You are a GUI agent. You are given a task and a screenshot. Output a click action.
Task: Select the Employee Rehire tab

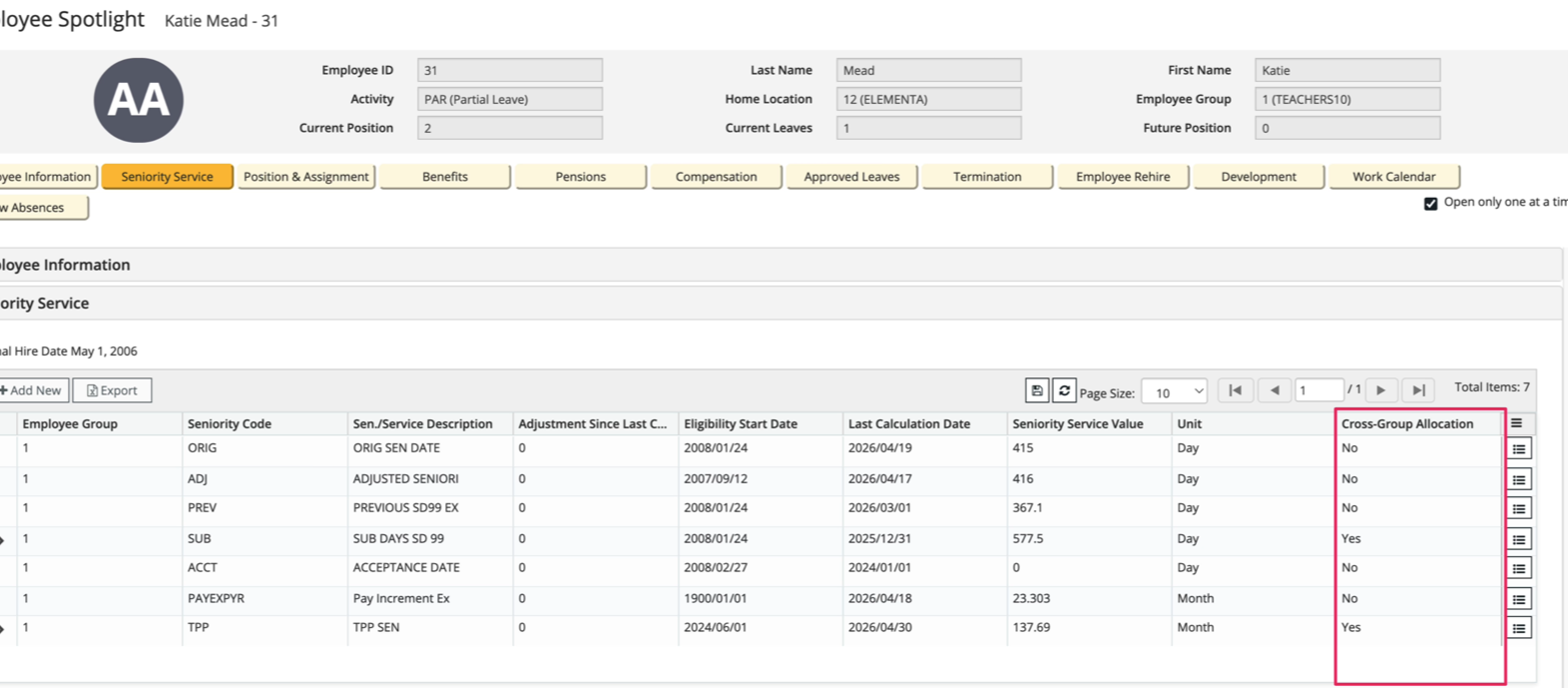coord(1123,177)
